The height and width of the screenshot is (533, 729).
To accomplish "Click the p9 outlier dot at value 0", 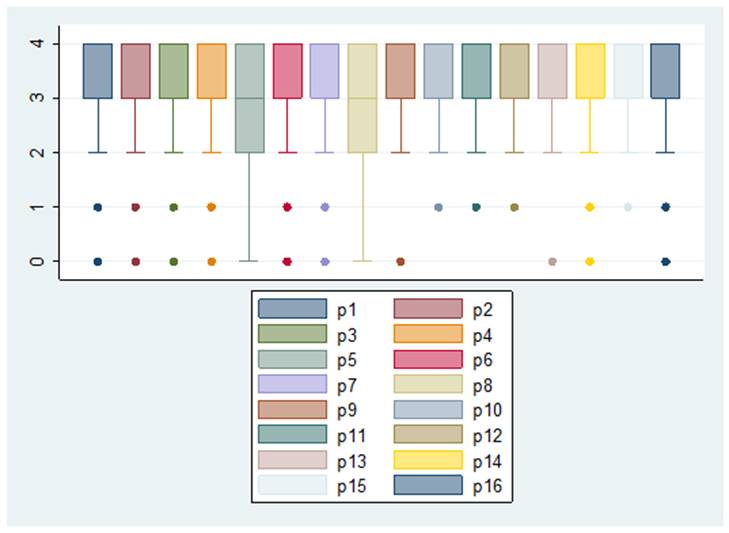I will (x=400, y=261).
